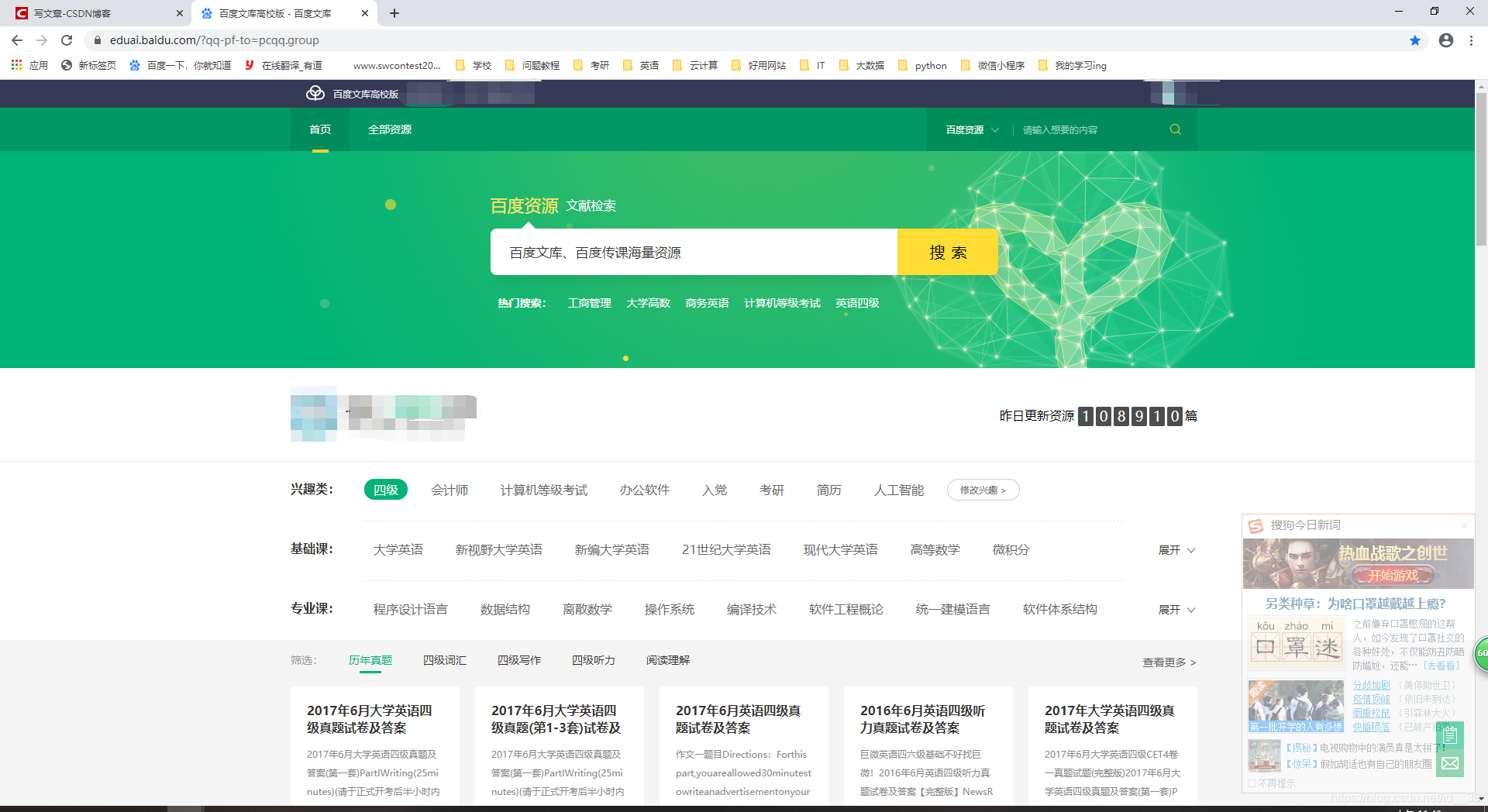Screen dimensions: 1488x812
Task: Open card 2016年6月英语四级听力真题试卷及答案
Action: coord(928,746)
